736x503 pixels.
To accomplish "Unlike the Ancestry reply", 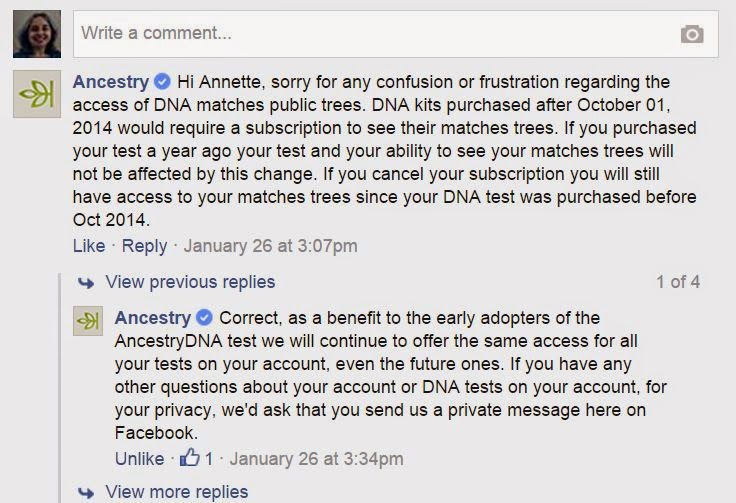I will coord(139,459).
